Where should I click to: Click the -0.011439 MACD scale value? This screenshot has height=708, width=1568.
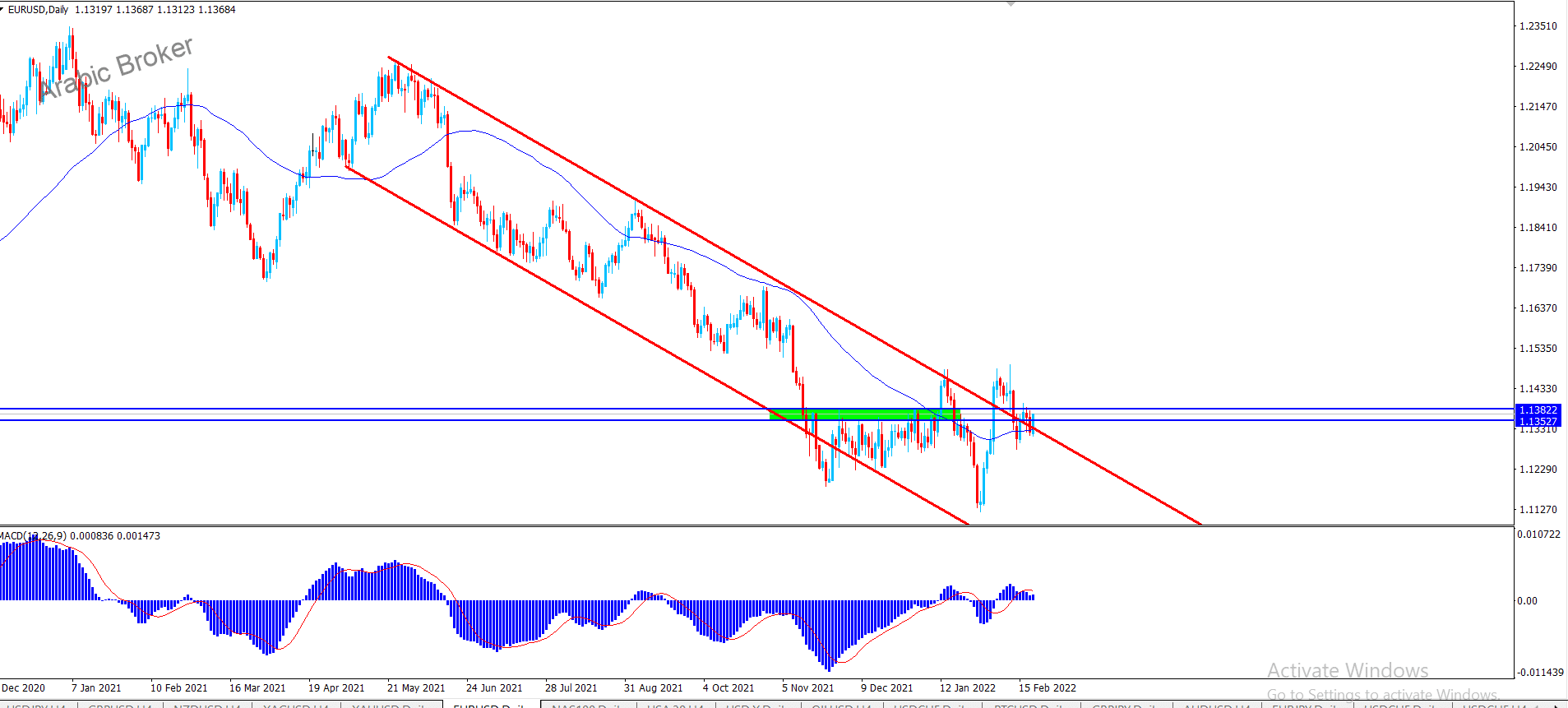click(1539, 673)
